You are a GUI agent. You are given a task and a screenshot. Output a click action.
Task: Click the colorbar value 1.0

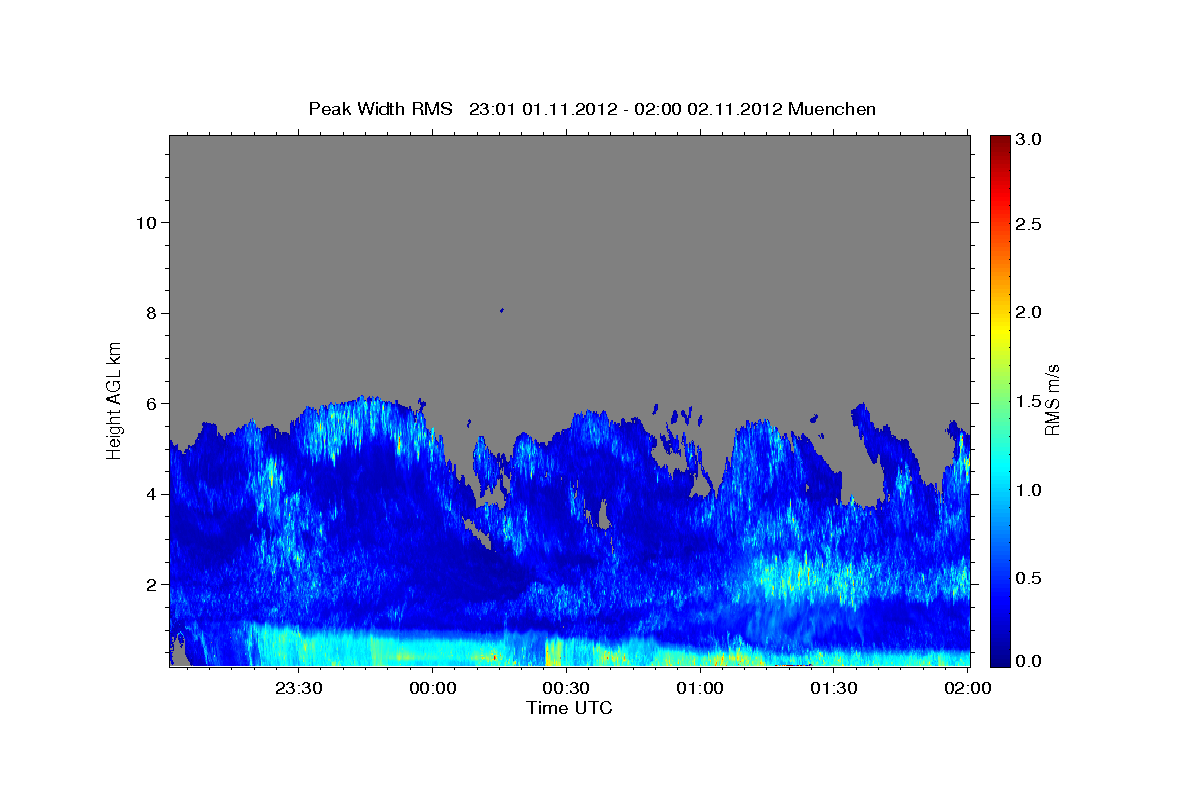[x=1030, y=490]
